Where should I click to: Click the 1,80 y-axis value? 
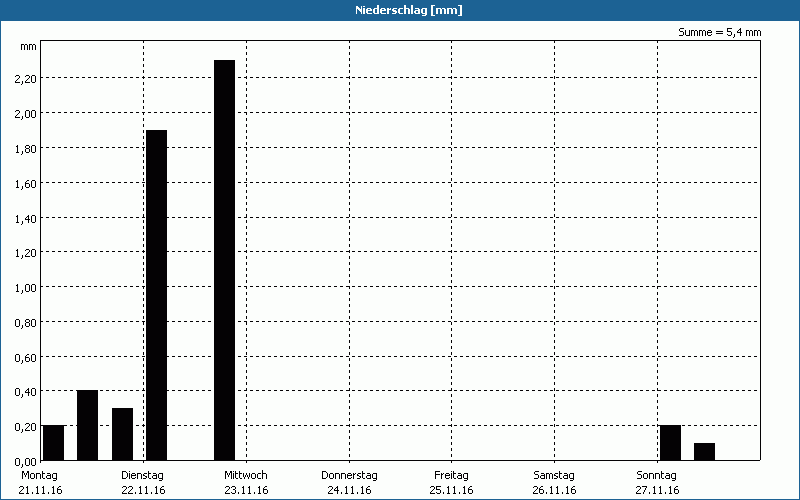[25, 148]
